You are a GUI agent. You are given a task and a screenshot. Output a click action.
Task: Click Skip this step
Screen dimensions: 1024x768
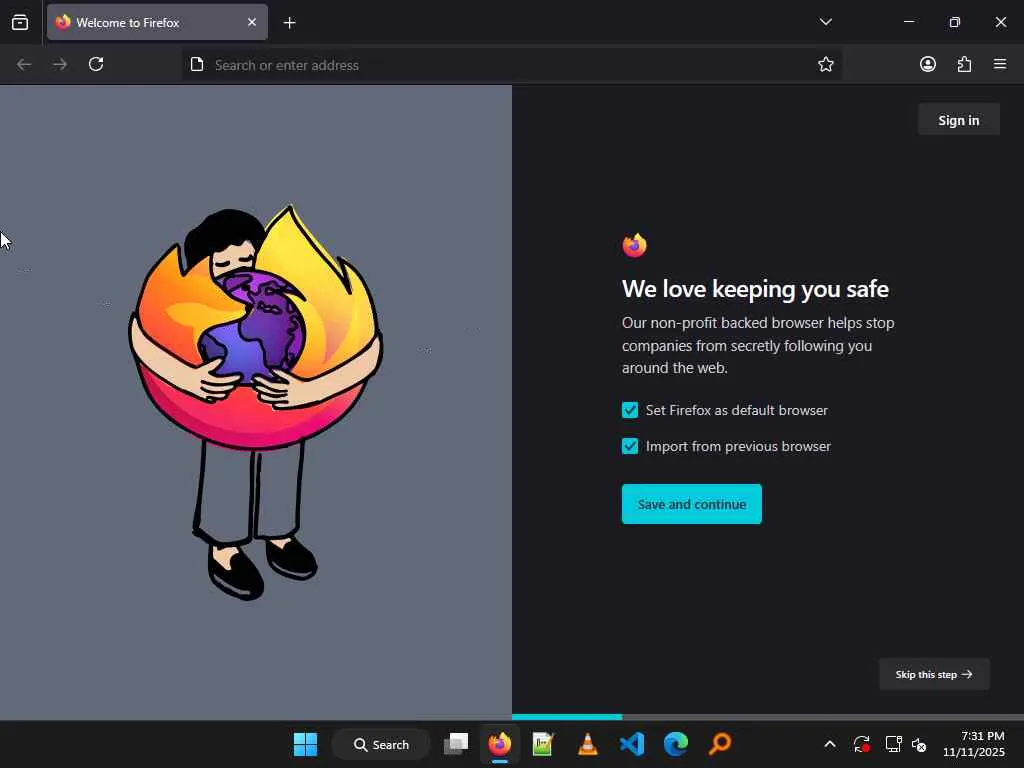934,674
